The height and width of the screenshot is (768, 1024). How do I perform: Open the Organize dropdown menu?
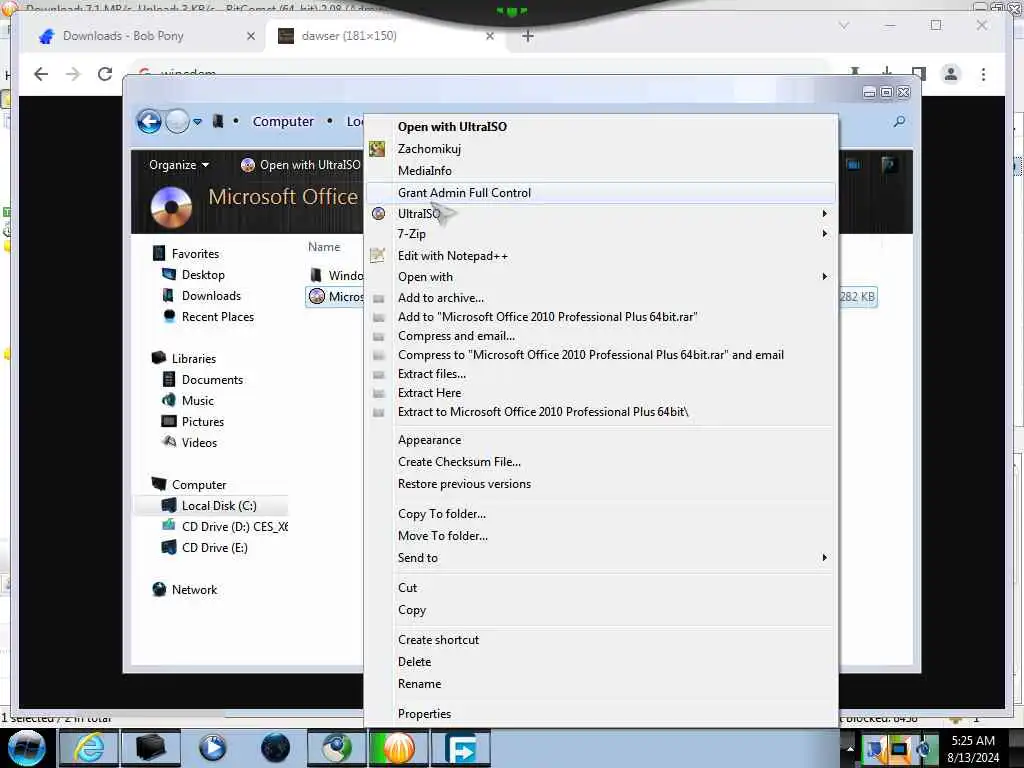[178, 165]
